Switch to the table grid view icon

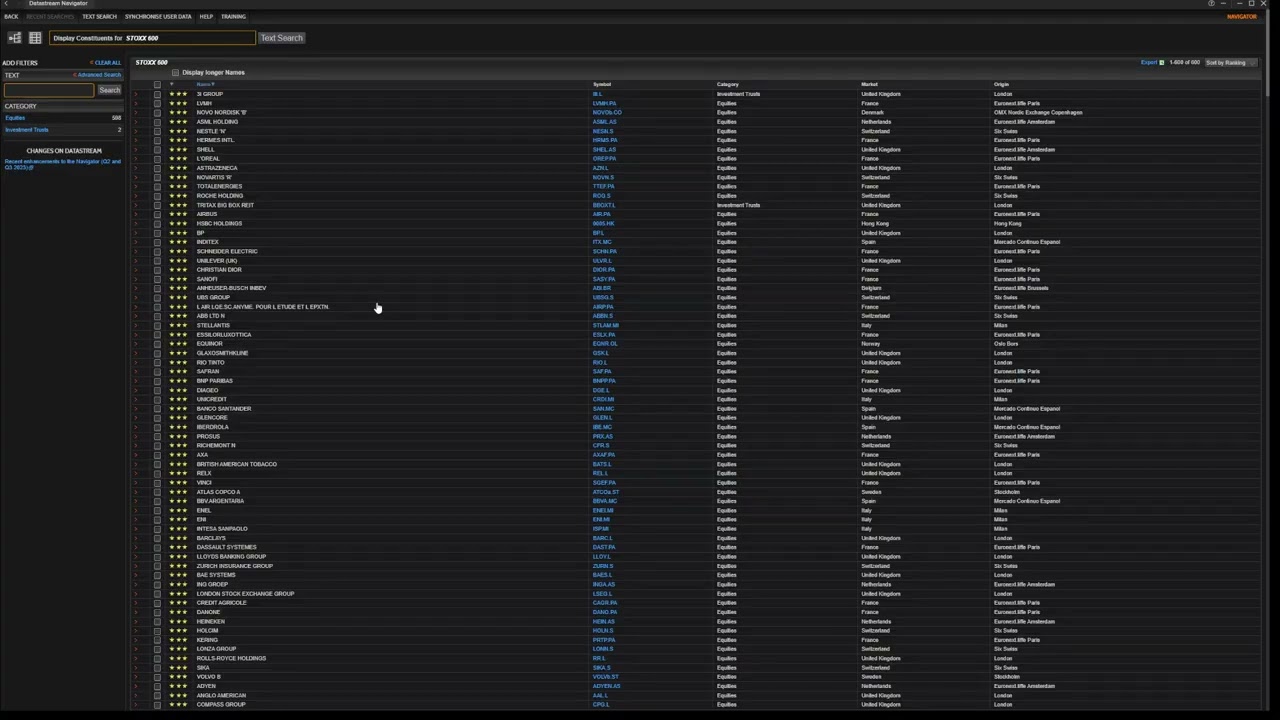(x=35, y=38)
